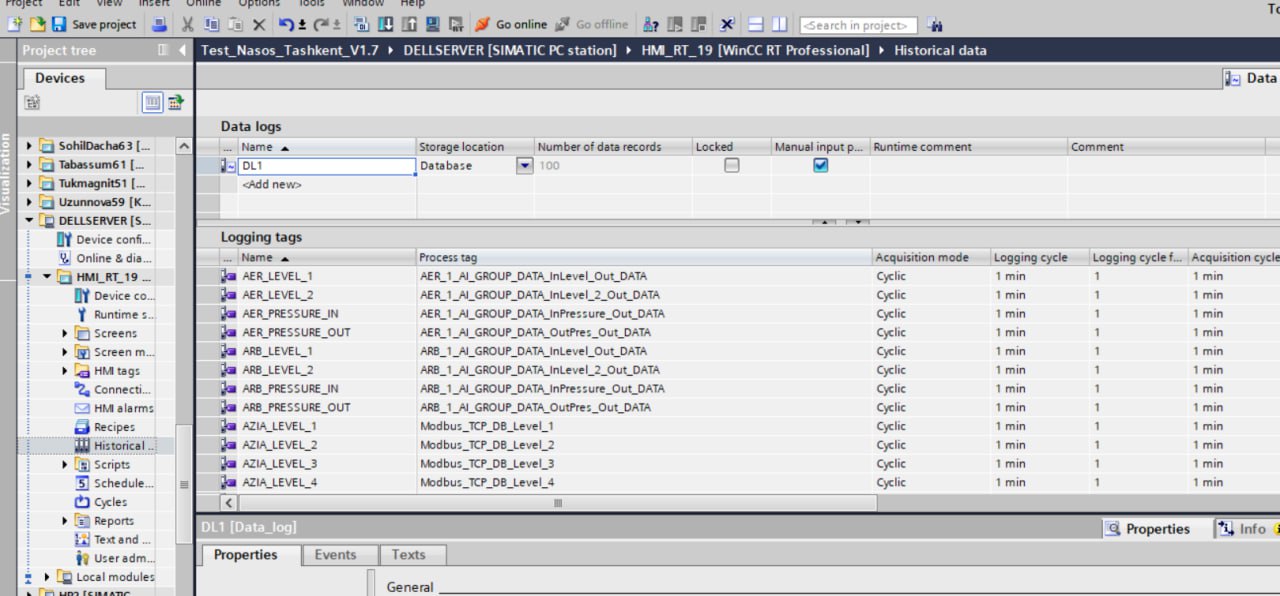
Task: Expand Local modules node
Action: click(47, 577)
